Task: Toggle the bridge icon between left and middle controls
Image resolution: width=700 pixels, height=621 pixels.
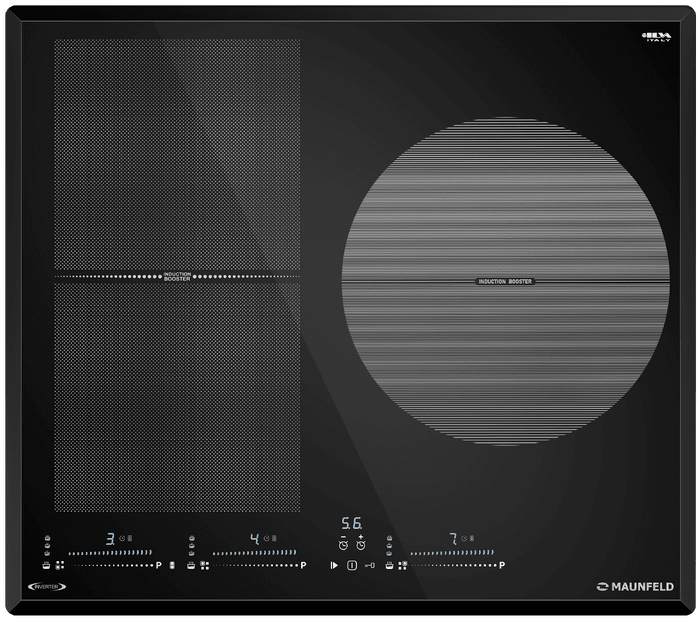Action: point(173,566)
